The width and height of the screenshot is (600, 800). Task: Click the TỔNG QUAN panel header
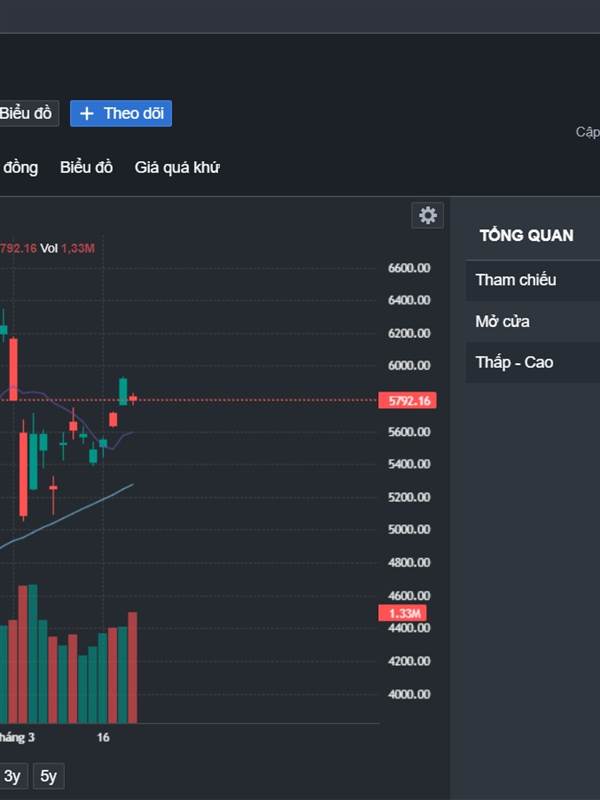coord(527,235)
